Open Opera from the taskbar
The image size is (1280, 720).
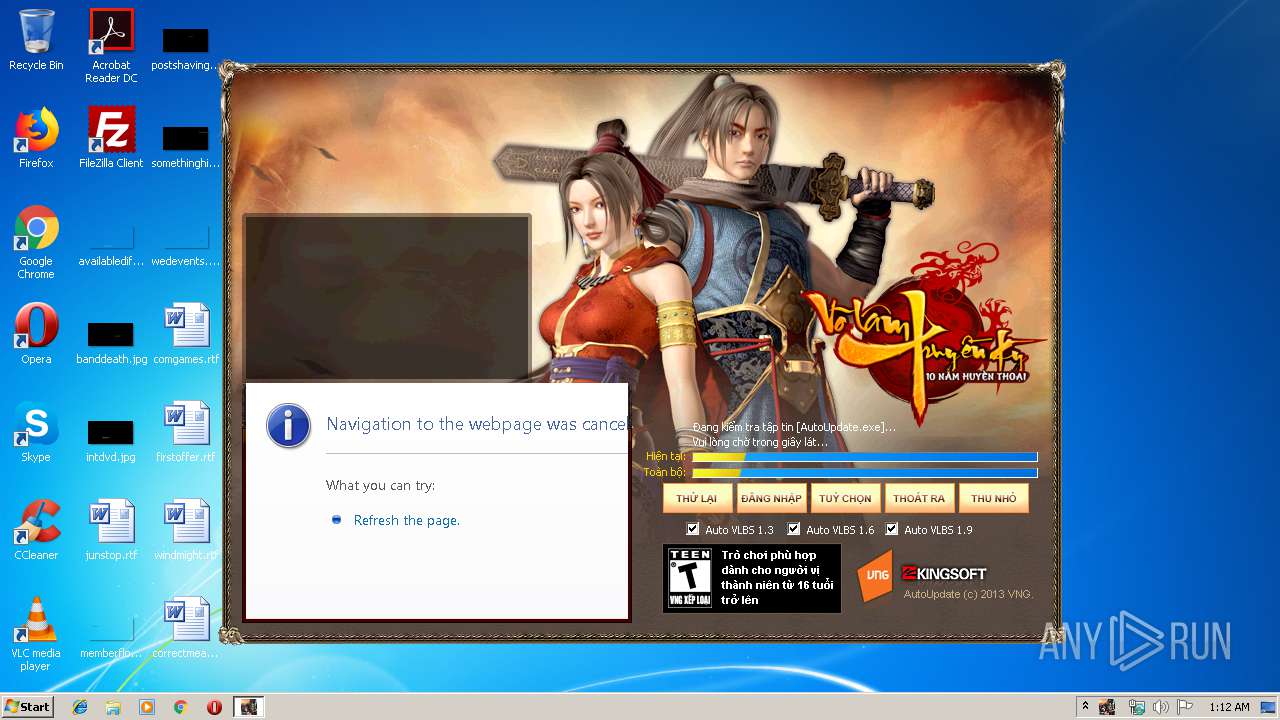coord(214,707)
